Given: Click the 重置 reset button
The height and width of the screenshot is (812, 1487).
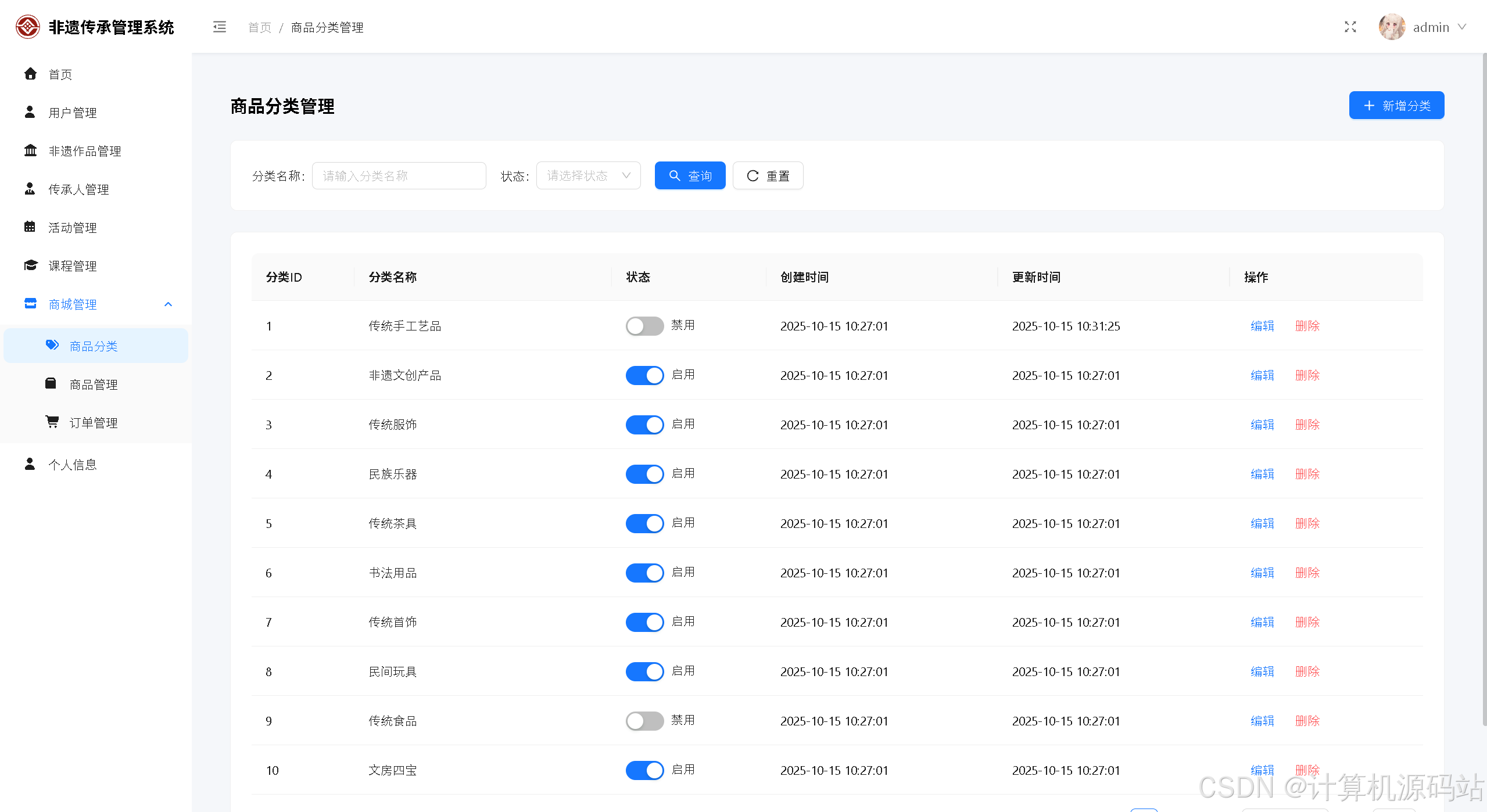Looking at the screenshot, I should pos(767,175).
